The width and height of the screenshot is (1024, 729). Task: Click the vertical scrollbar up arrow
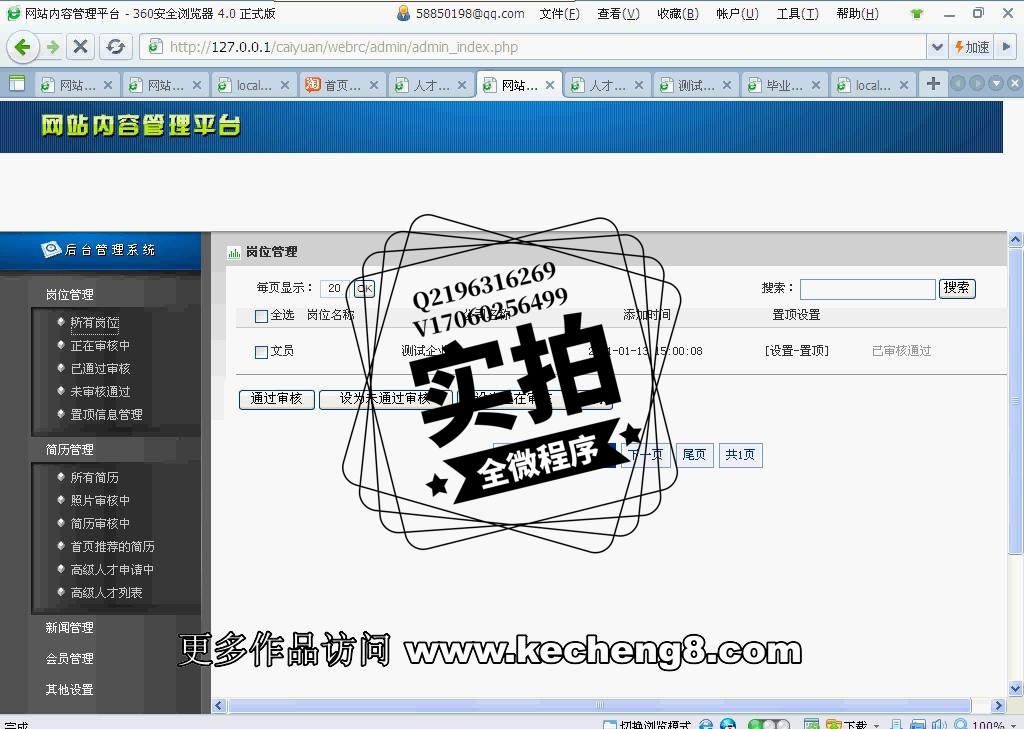(x=1016, y=240)
